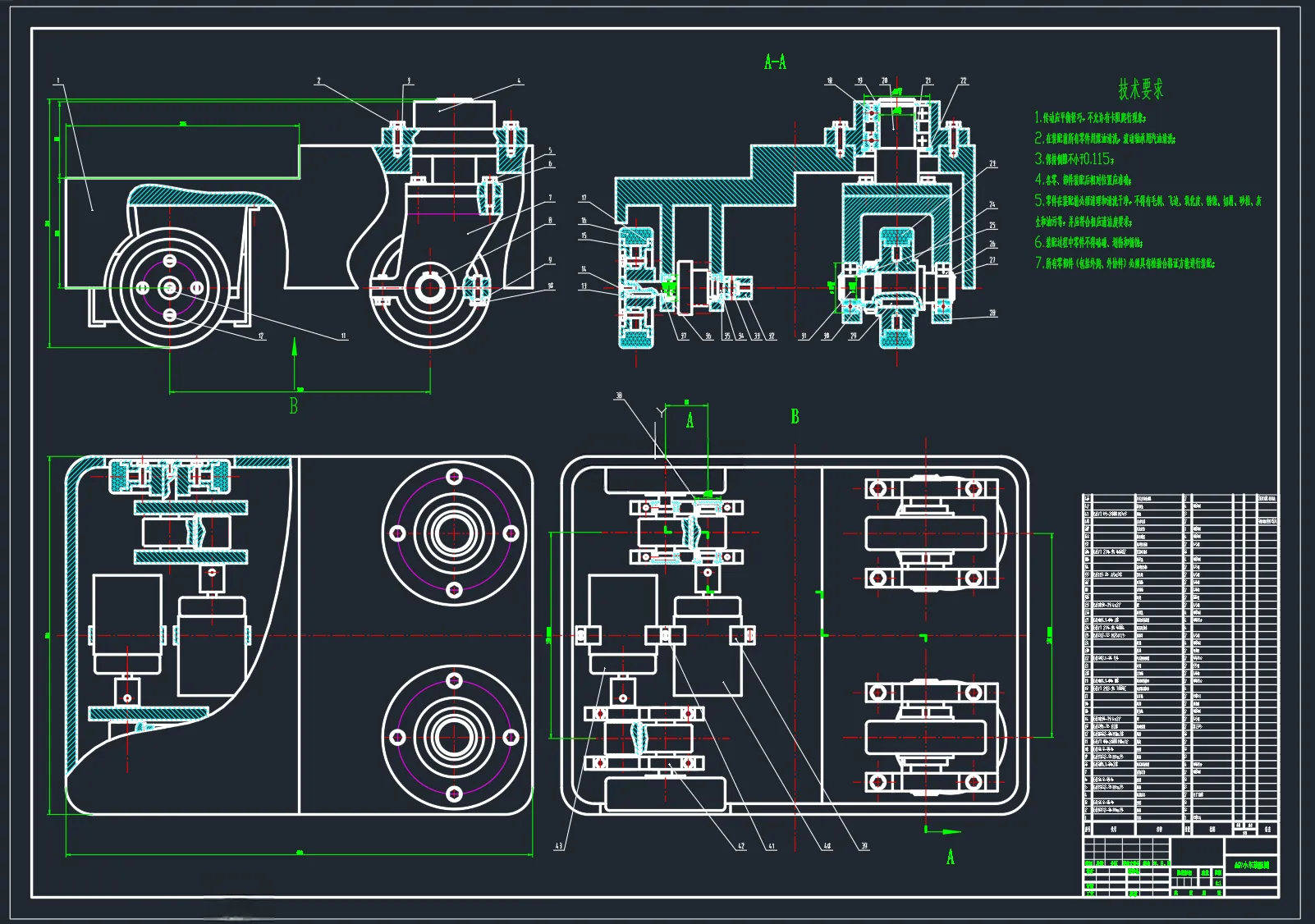Click part callout number "37"
1315x924 pixels.
click(684, 336)
